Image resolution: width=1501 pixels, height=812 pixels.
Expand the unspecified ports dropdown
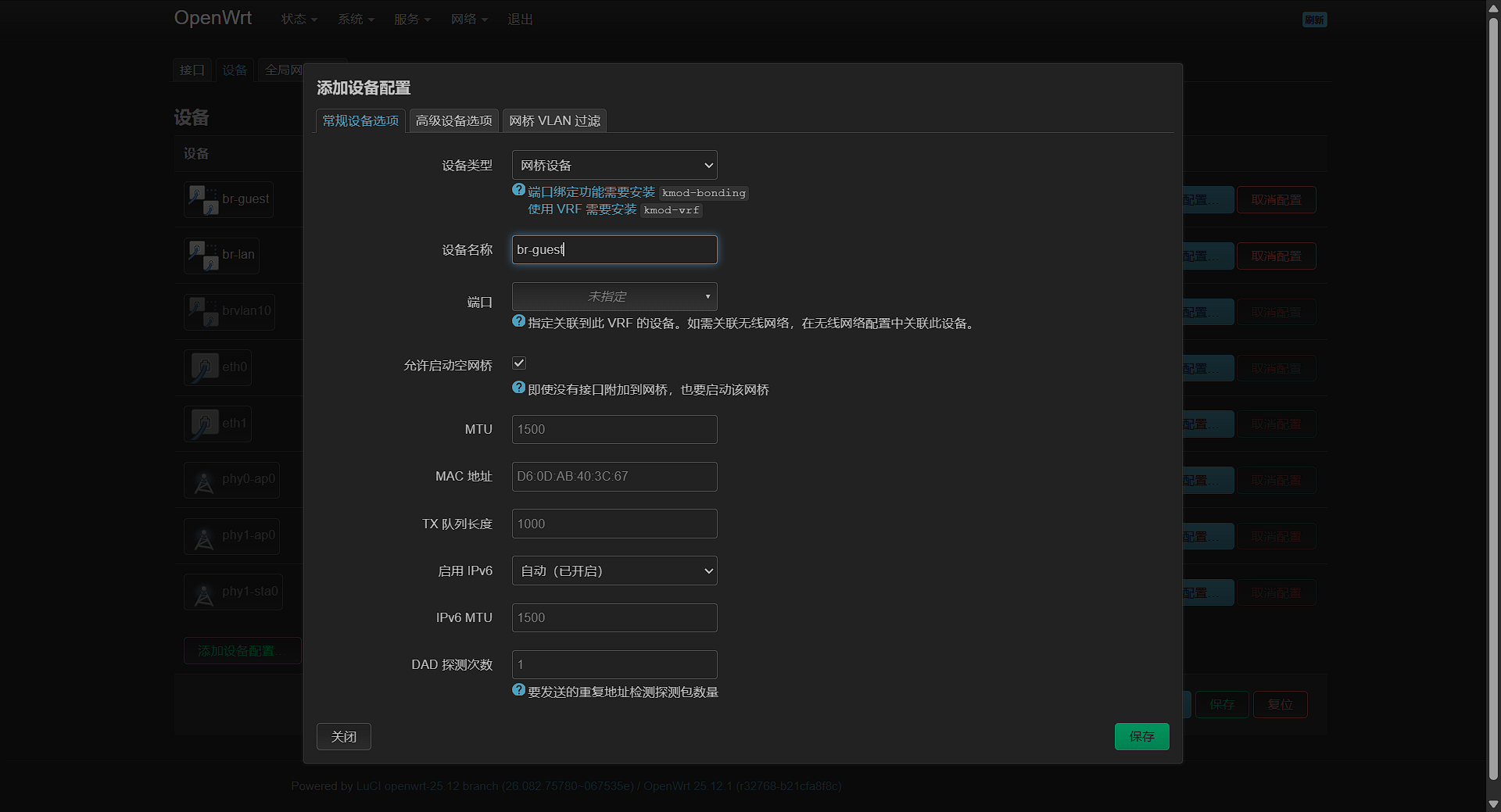click(x=614, y=297)
